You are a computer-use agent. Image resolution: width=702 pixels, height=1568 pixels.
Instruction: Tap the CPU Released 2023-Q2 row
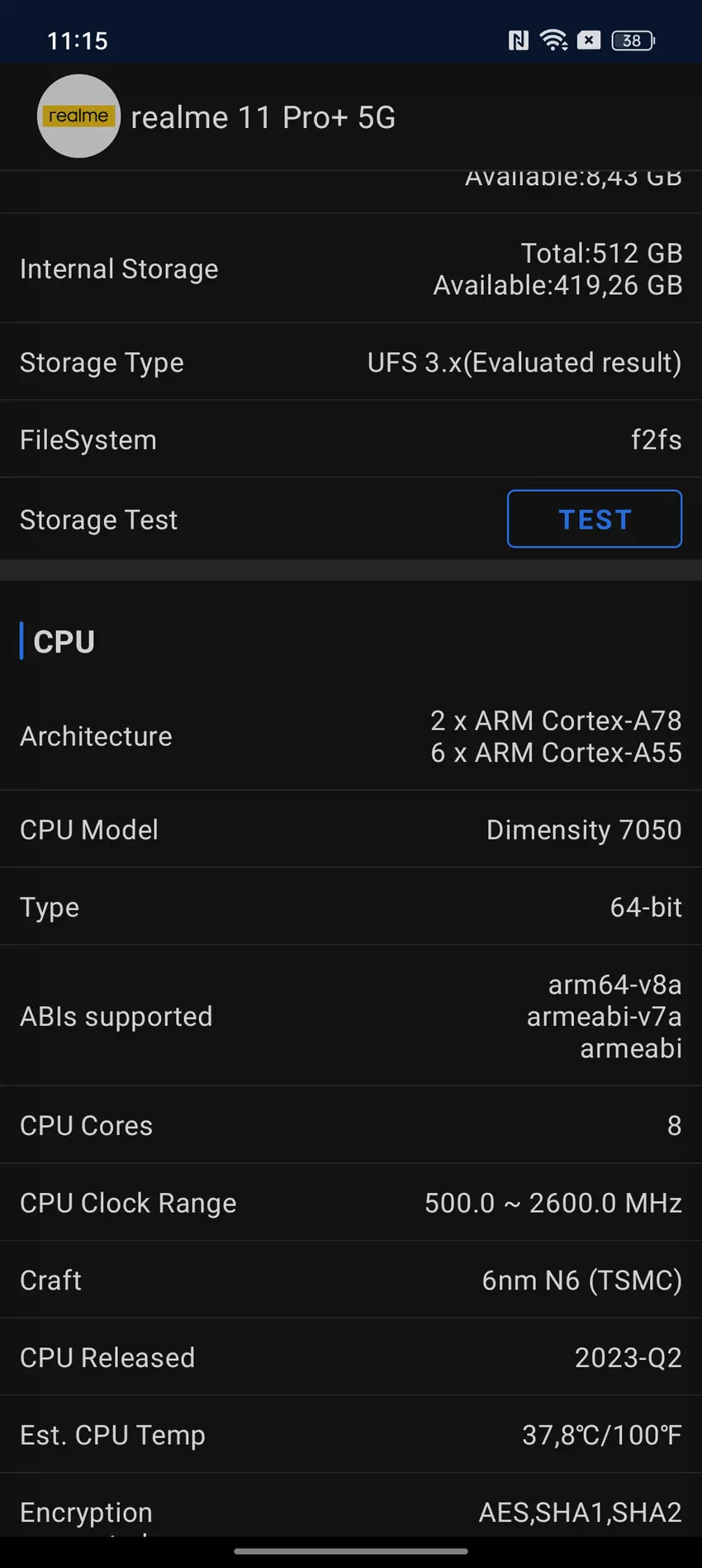pyautogui.click(x=351, y=1357)
